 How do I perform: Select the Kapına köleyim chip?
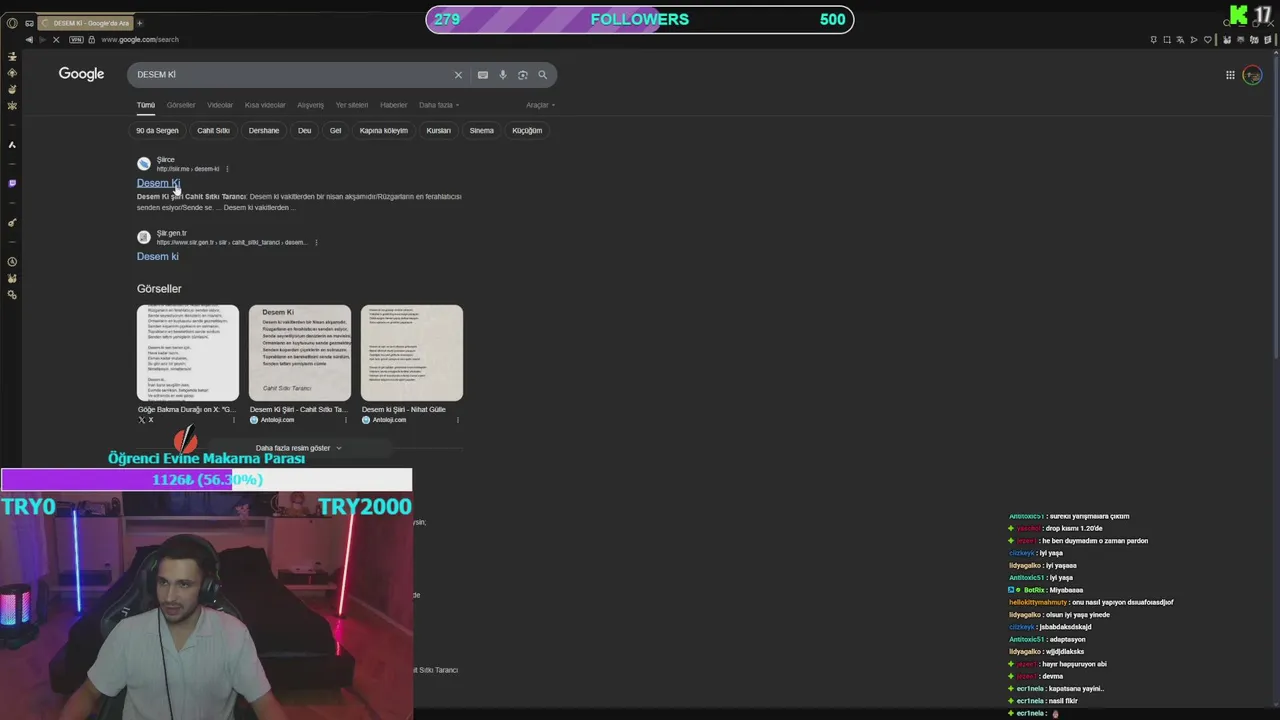(x=384, y=130)
